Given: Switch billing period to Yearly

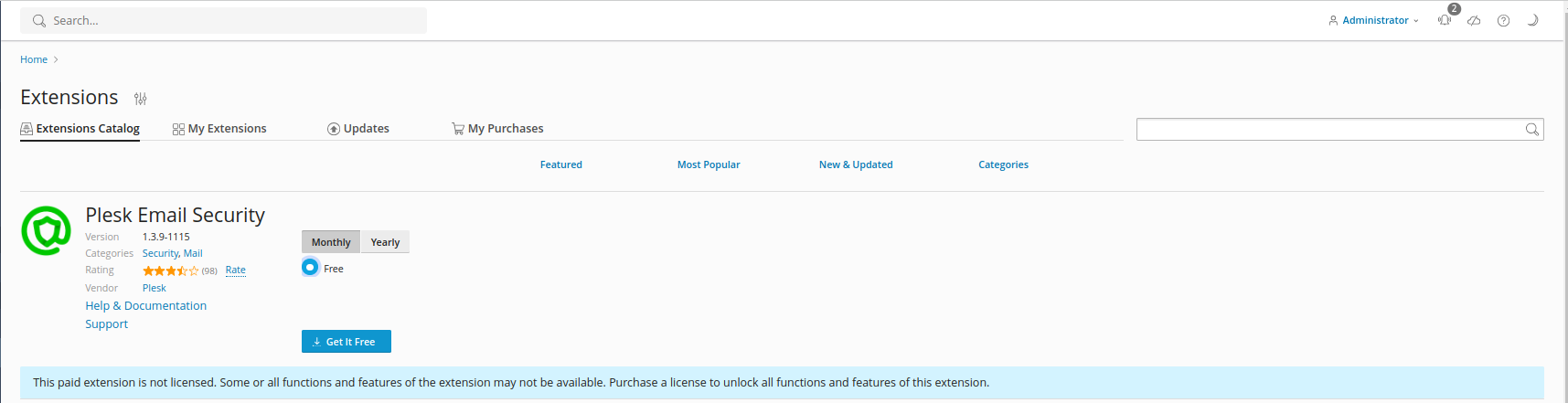Looking at the screenshot, I should coord(385,242).
